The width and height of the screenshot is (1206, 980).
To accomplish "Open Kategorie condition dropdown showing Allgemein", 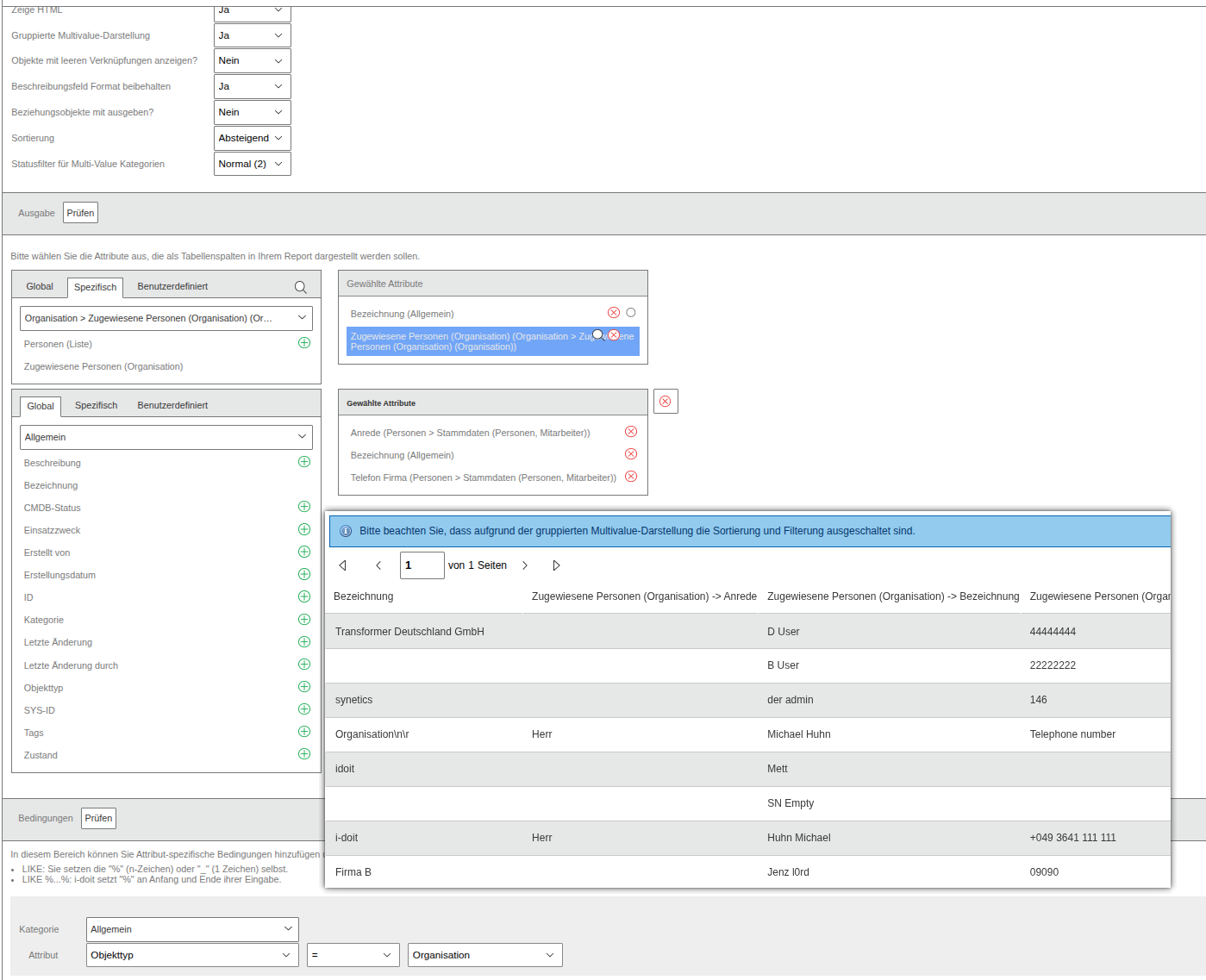I will [192, 929].
